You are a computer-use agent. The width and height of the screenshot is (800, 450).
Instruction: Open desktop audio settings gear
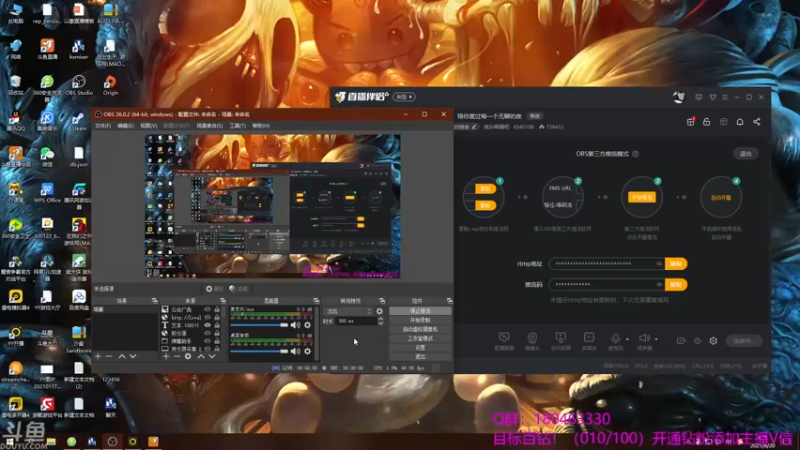pyautogui.click(x=307, y=351)
